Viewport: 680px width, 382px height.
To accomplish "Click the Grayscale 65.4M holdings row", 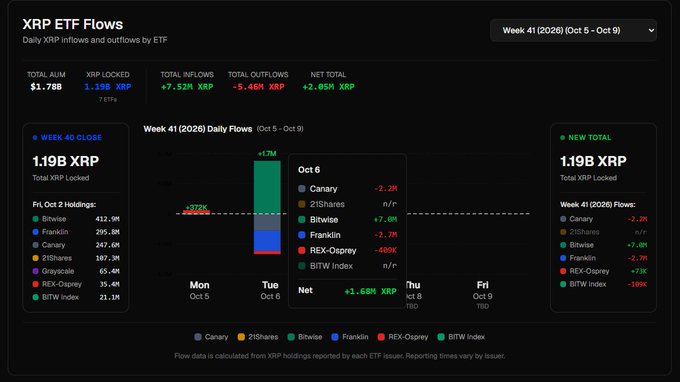I will click(76, 271).
